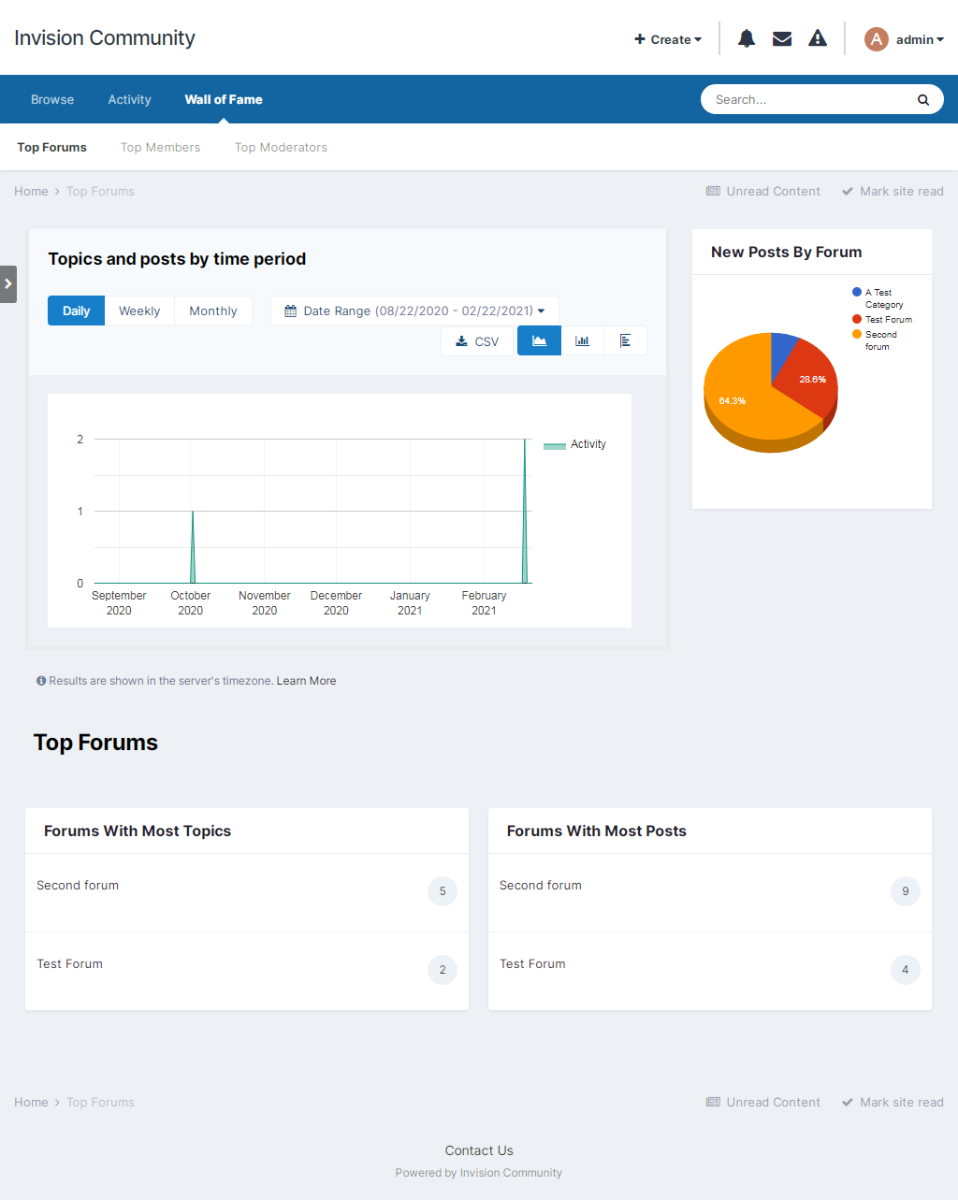Open the messages envelope icon
Image resolution: width=958 pixels, height=1200 pixels.
click(x=782, y=39)
